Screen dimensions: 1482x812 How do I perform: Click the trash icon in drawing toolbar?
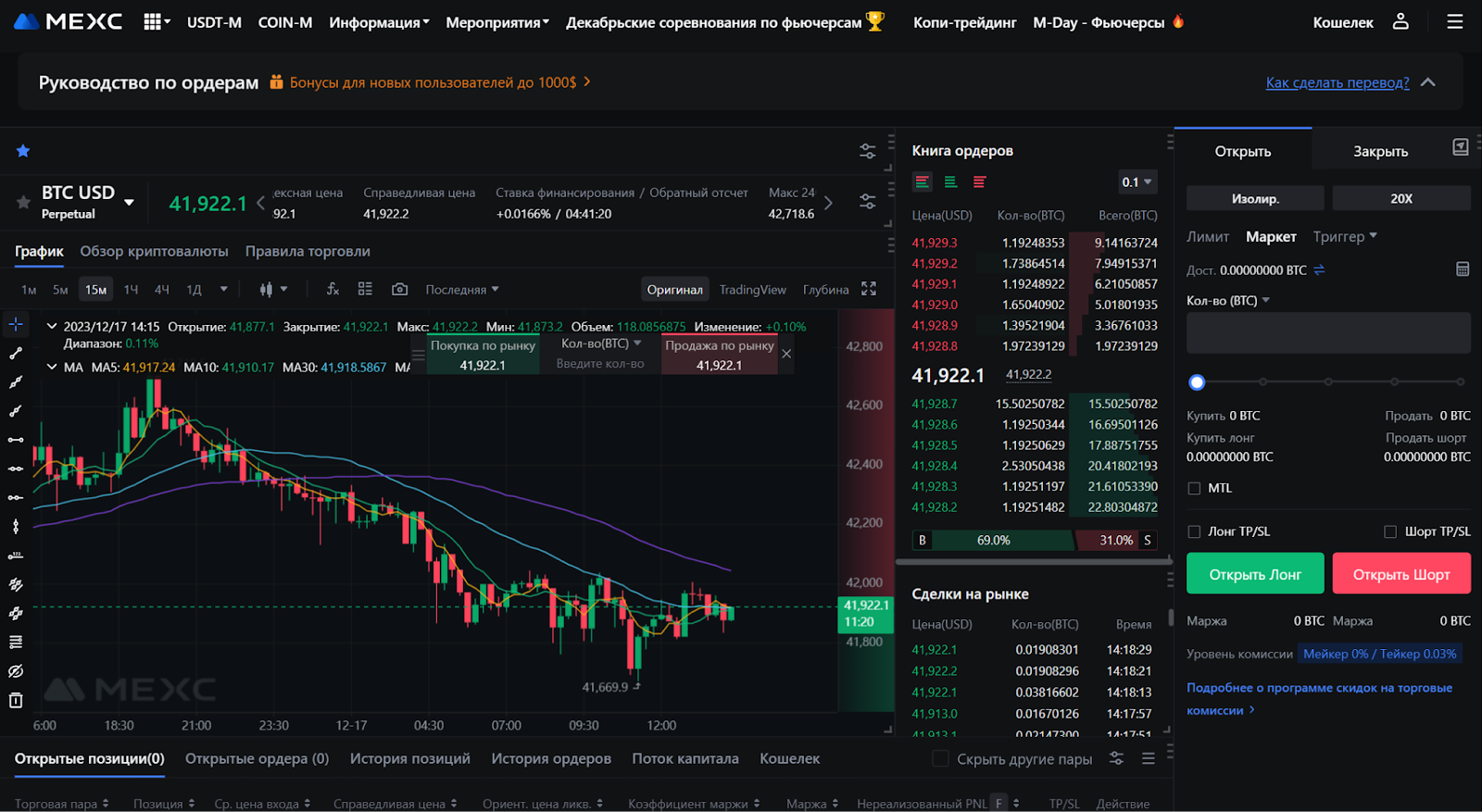[x=16, y=700]
